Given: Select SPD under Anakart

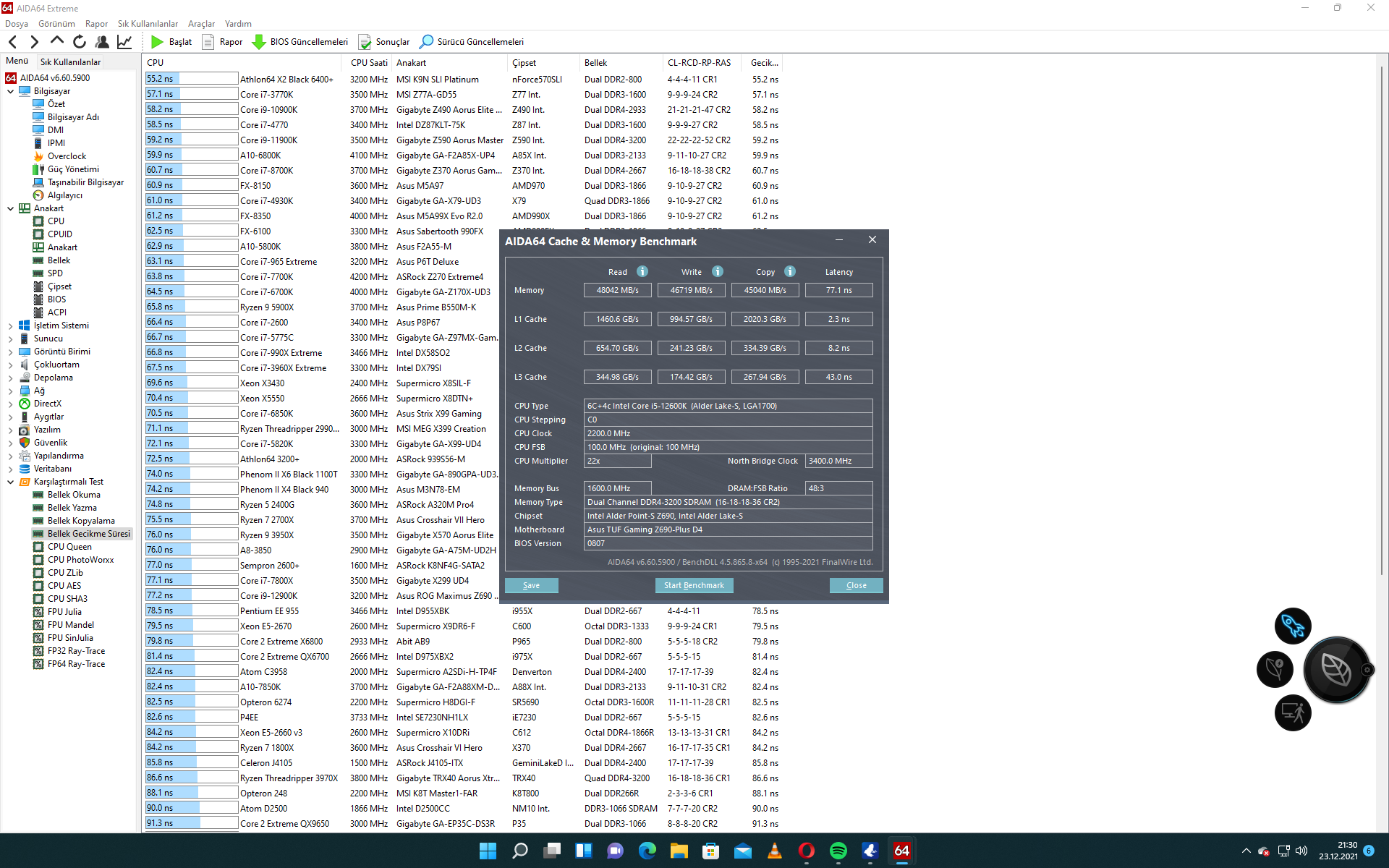Looking at the screenshot, I should [55, 273].
